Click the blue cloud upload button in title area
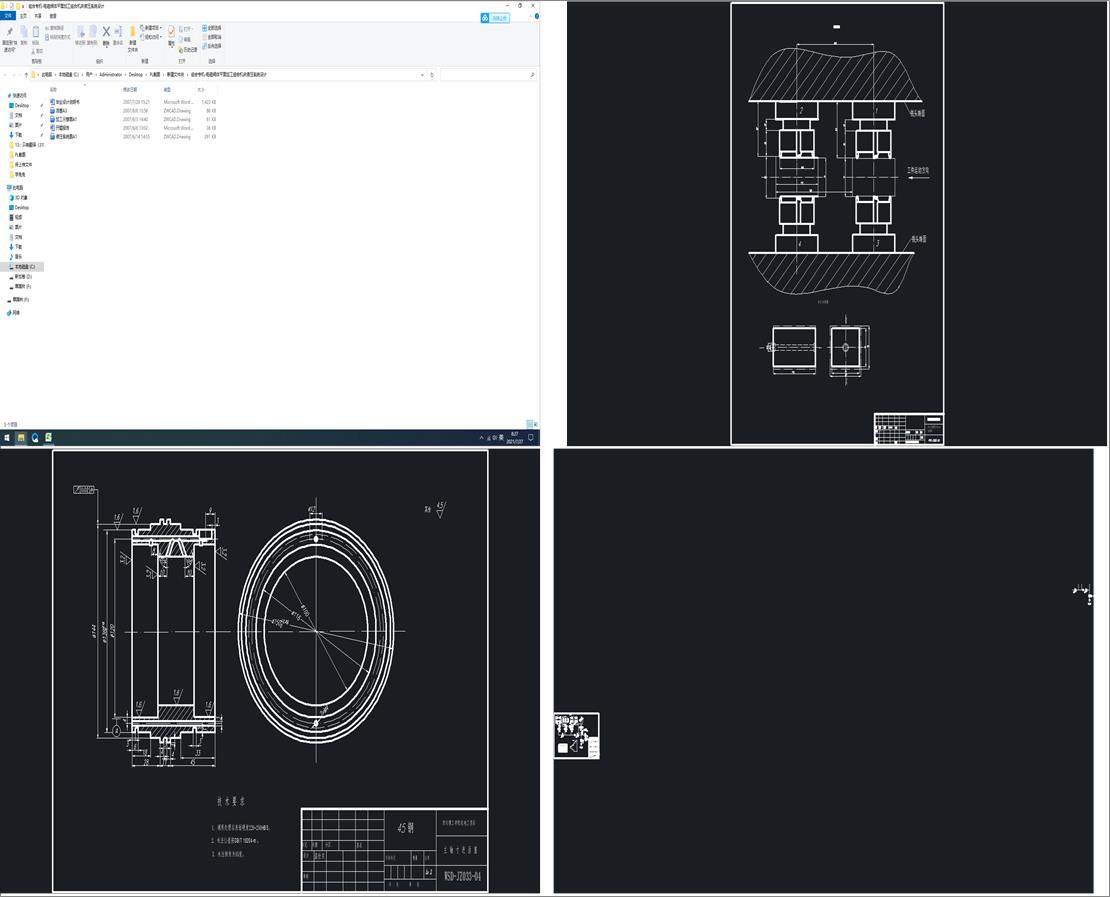The height and width of the screenshot is (897, 1110). pyautogui.click(x=495, y=18)
